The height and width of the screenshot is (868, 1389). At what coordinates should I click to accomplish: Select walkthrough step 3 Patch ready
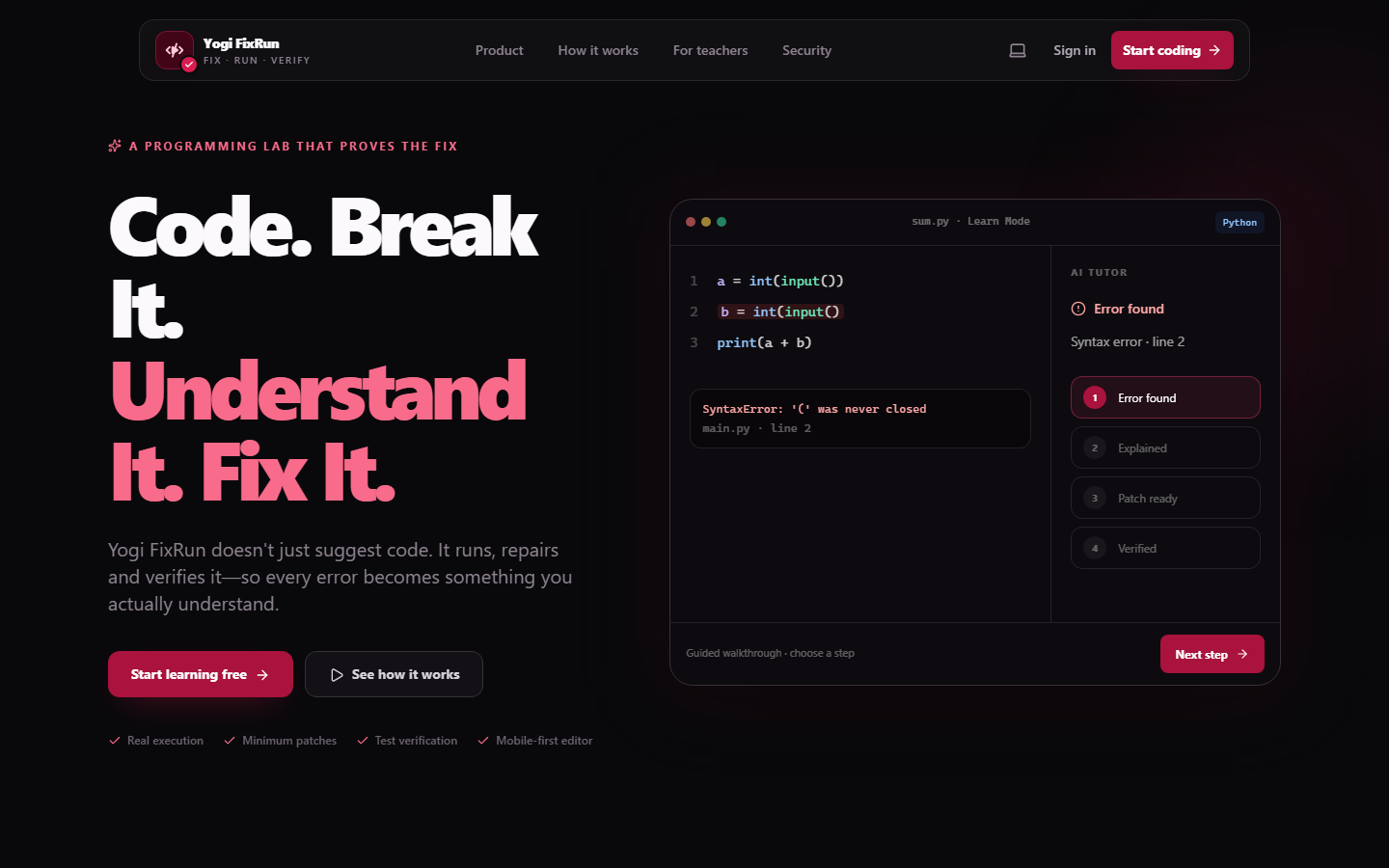point(1165,498)
